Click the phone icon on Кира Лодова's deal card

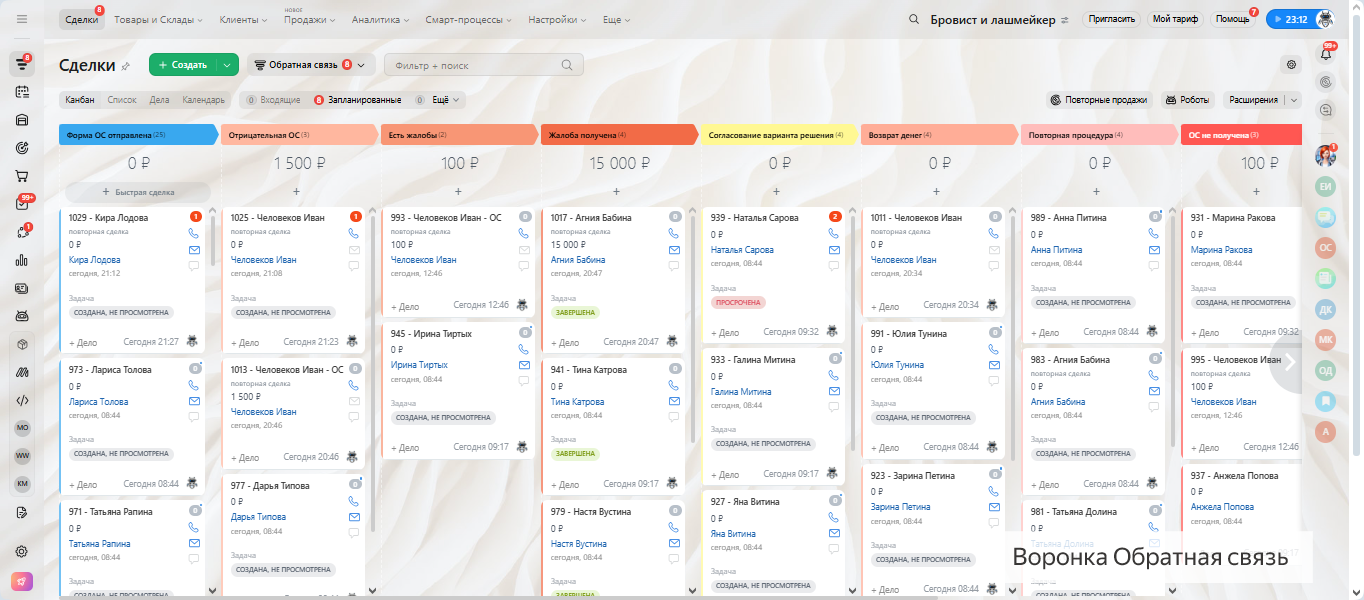[x=194, y=233]
